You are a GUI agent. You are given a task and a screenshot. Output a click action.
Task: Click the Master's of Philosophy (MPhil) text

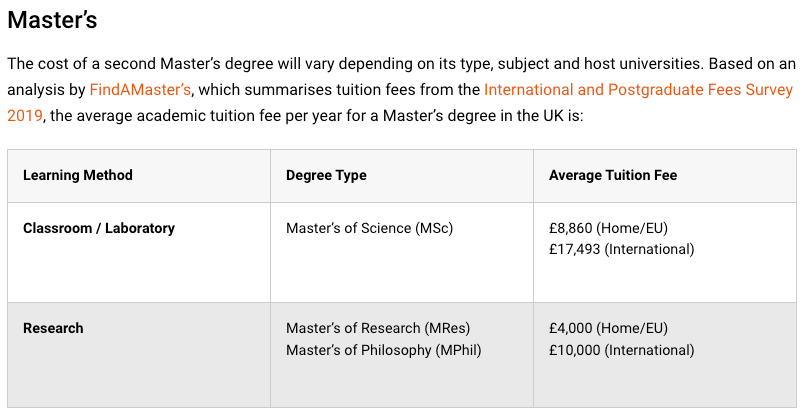384,350
